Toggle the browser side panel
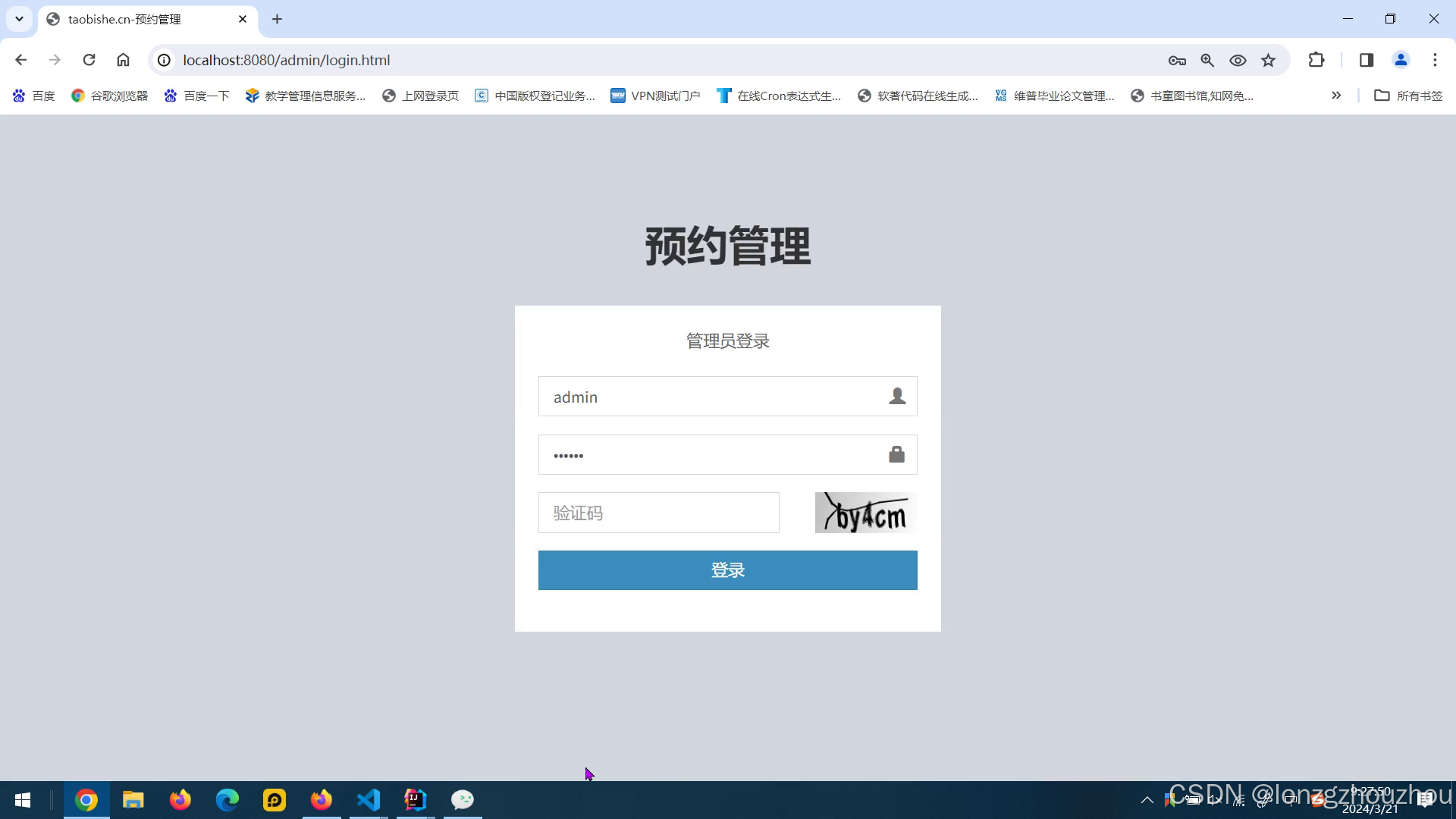Viewport: 1456px width, 819px height. [x=1367, y=60]
